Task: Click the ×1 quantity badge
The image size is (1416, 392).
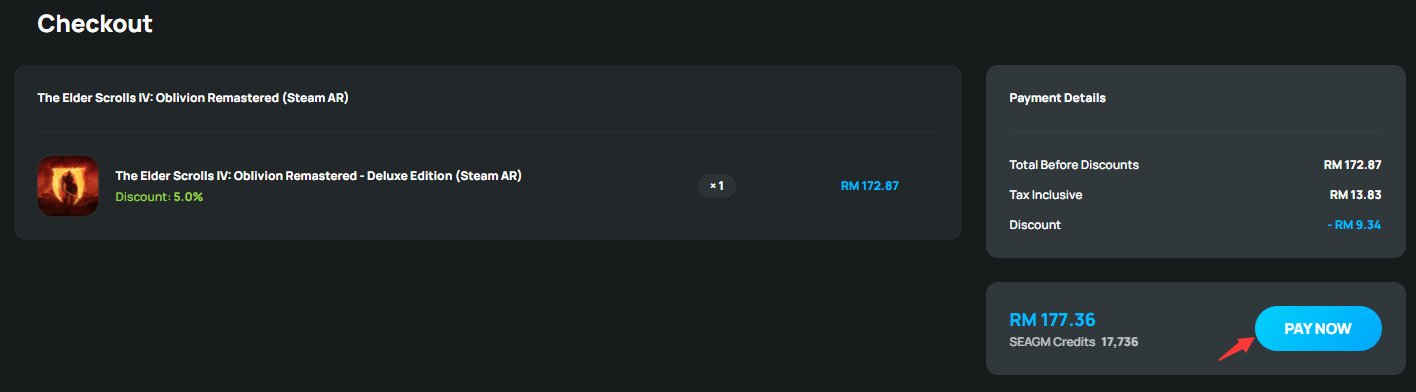Action: [x=716, y=186]
